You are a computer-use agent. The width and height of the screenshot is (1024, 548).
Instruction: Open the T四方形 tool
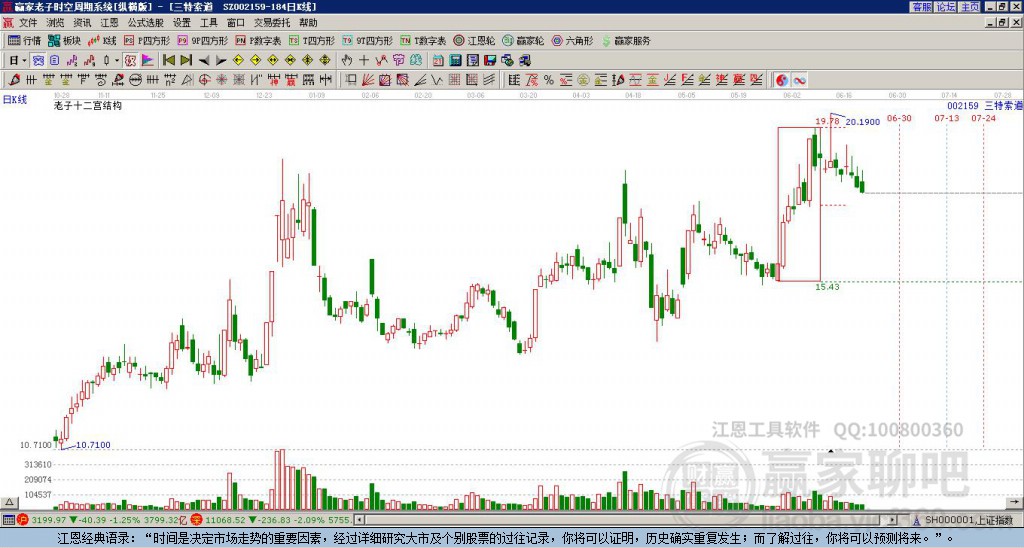[x=312, y=40]
